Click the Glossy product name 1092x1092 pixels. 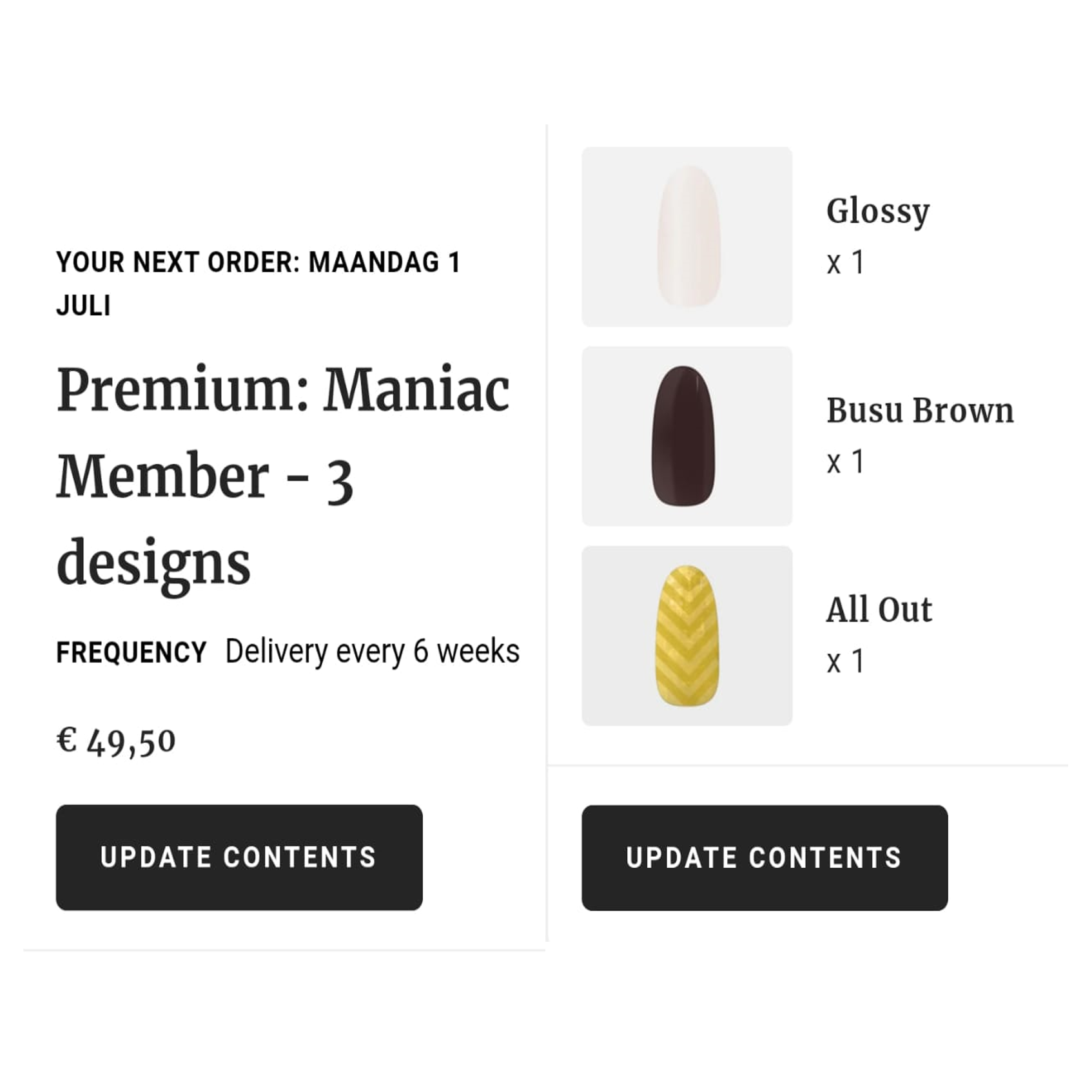(x=877, y=211)
